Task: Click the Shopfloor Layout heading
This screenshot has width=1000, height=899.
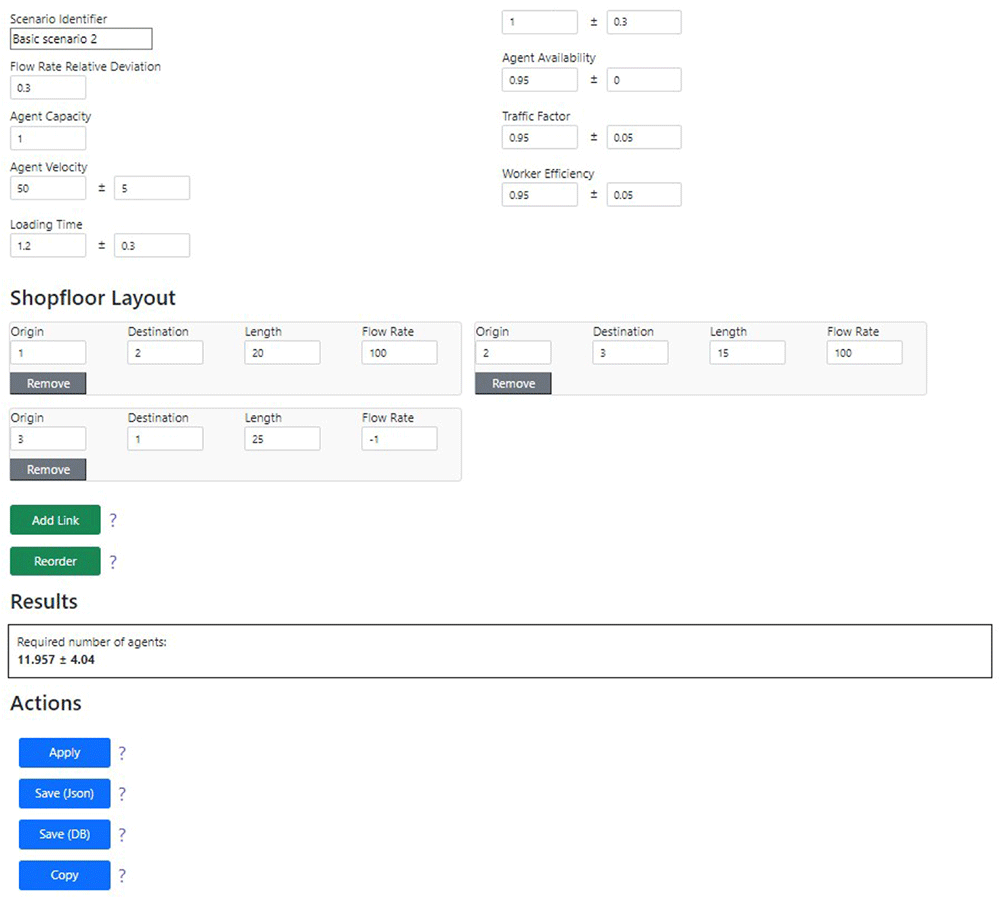Action: click(92, 298)
